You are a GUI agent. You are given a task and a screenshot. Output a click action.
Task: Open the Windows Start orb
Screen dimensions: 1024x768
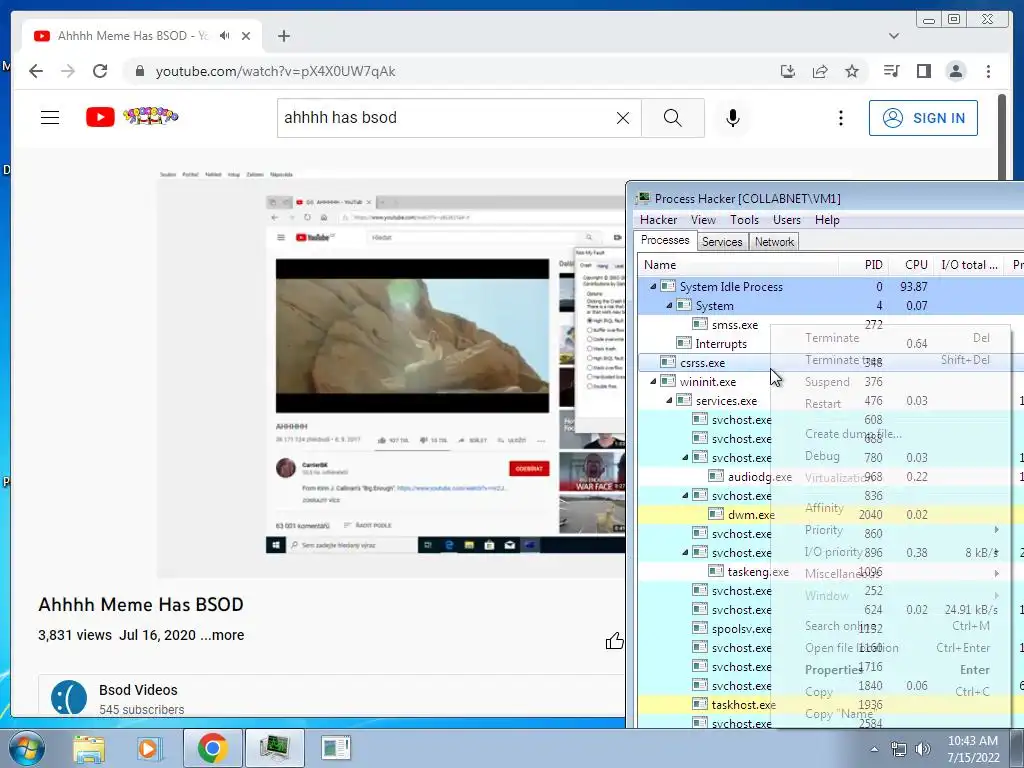click(27, 748)
